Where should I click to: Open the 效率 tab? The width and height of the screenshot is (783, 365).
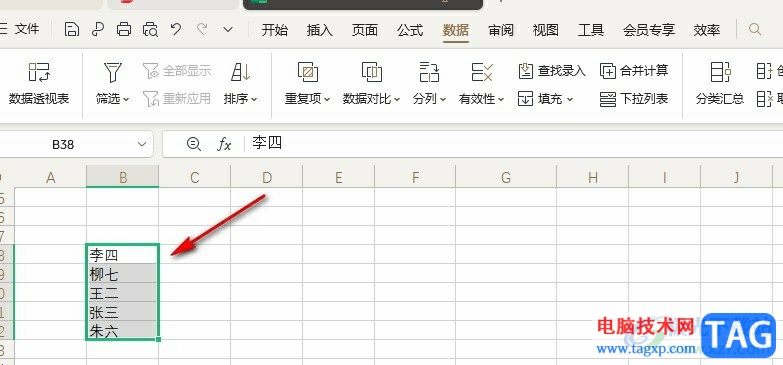click(707, 30)
